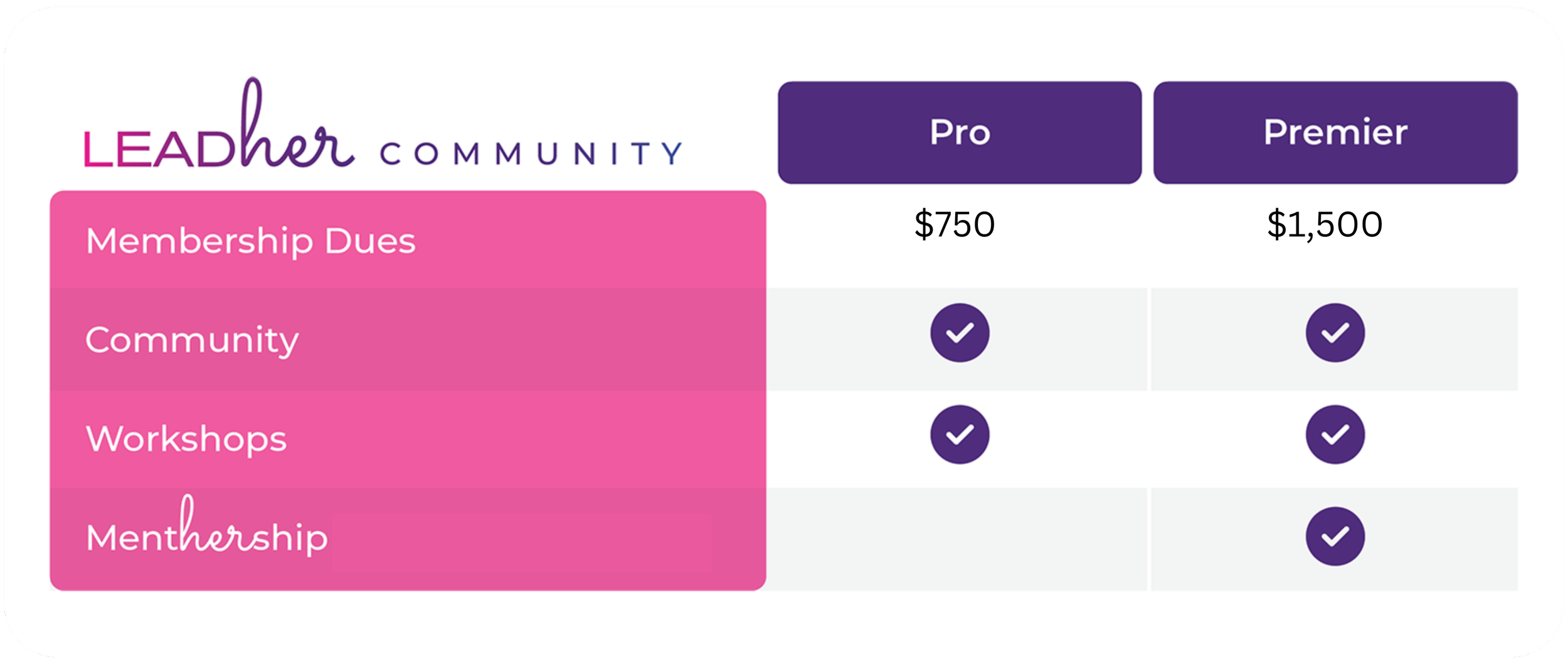Click the Workshops checkmark under Premier
This screenshot has height=660, width=1568.
pos(1335,434)
